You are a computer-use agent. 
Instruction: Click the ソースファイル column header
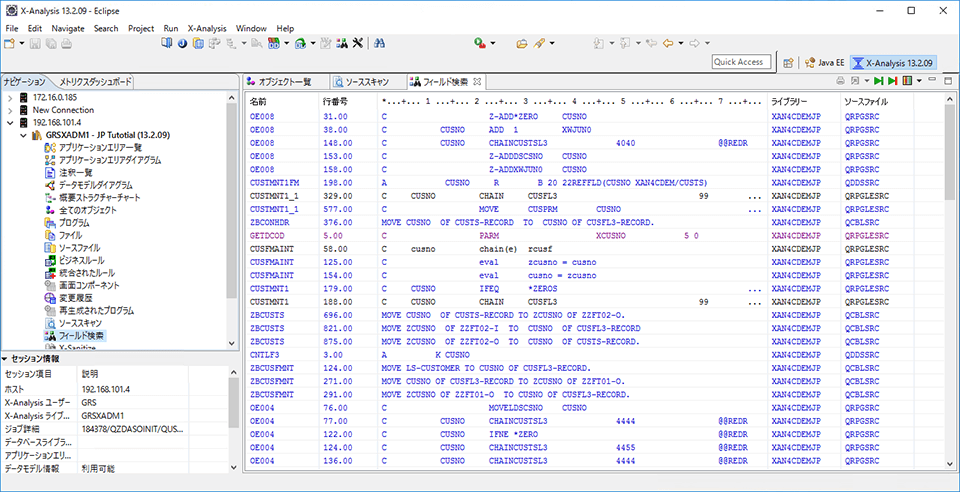click(x=877, y=102)
